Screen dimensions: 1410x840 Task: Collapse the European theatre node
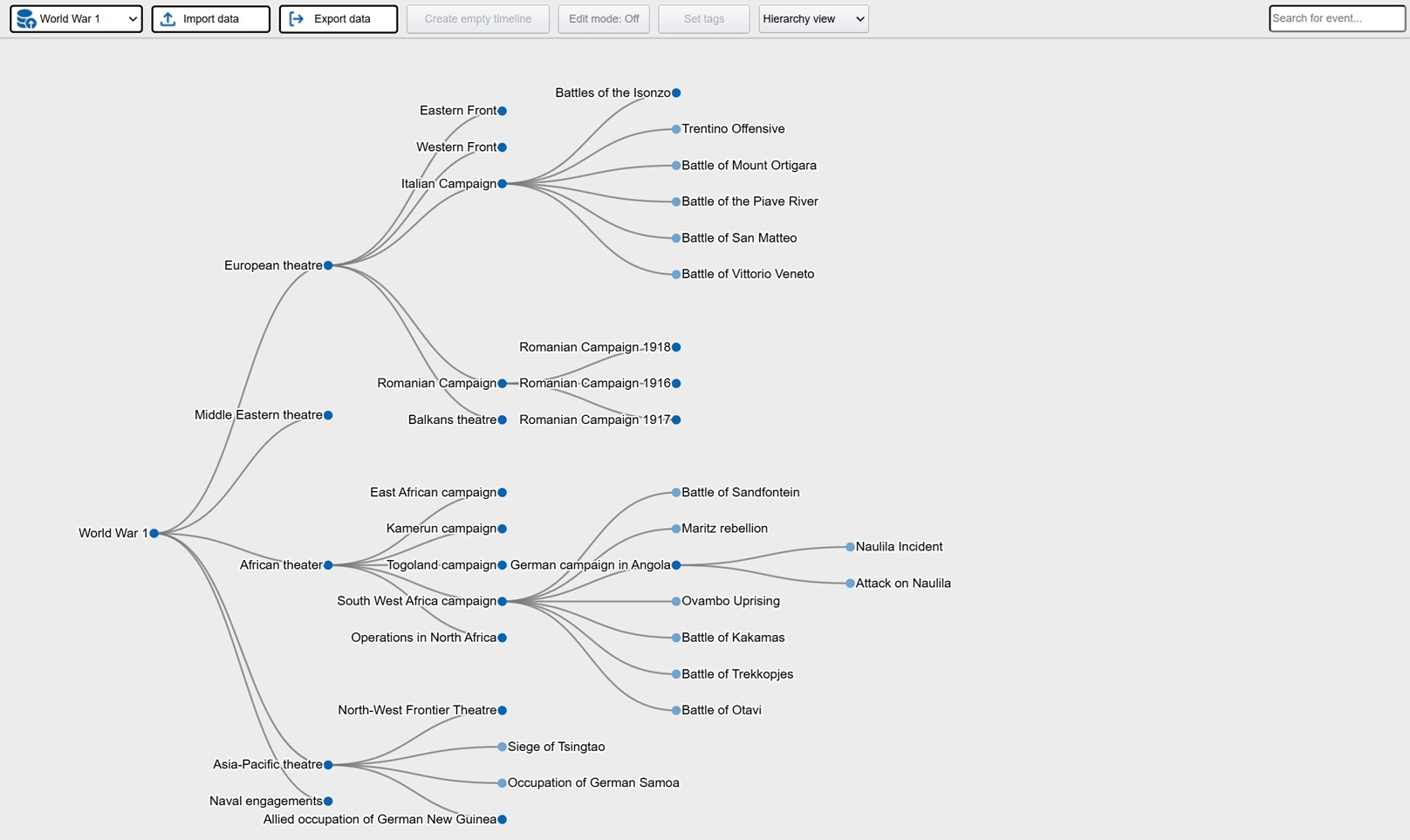[x=328, y=265]
